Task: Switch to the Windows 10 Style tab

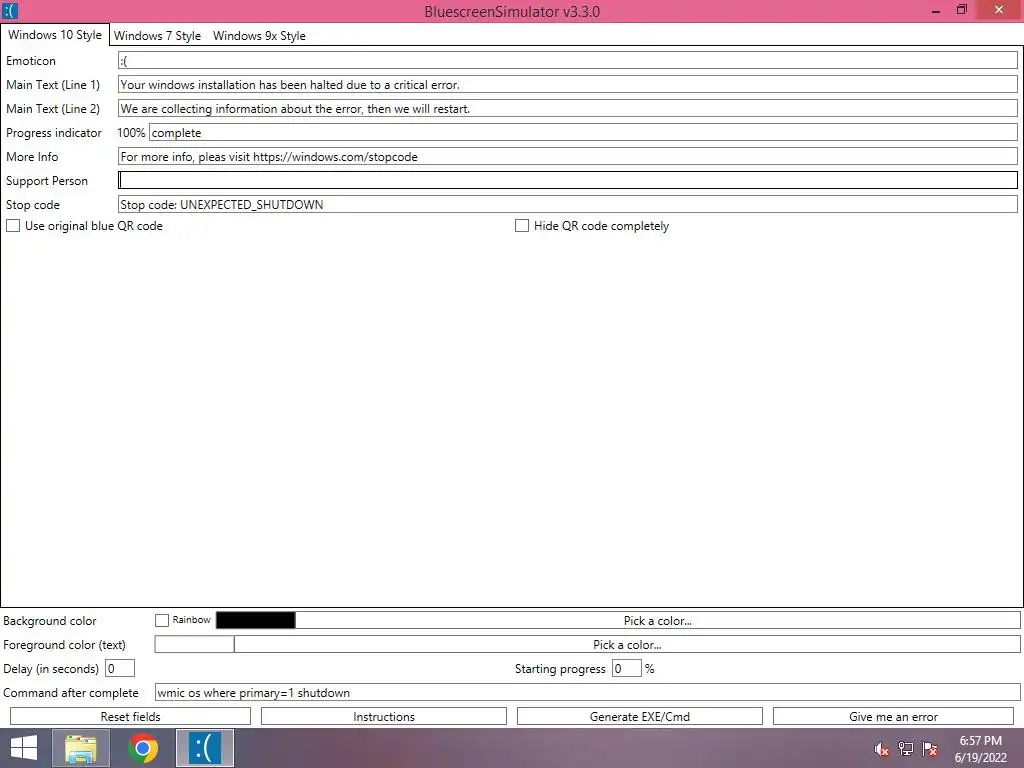Action: point(55,35)
